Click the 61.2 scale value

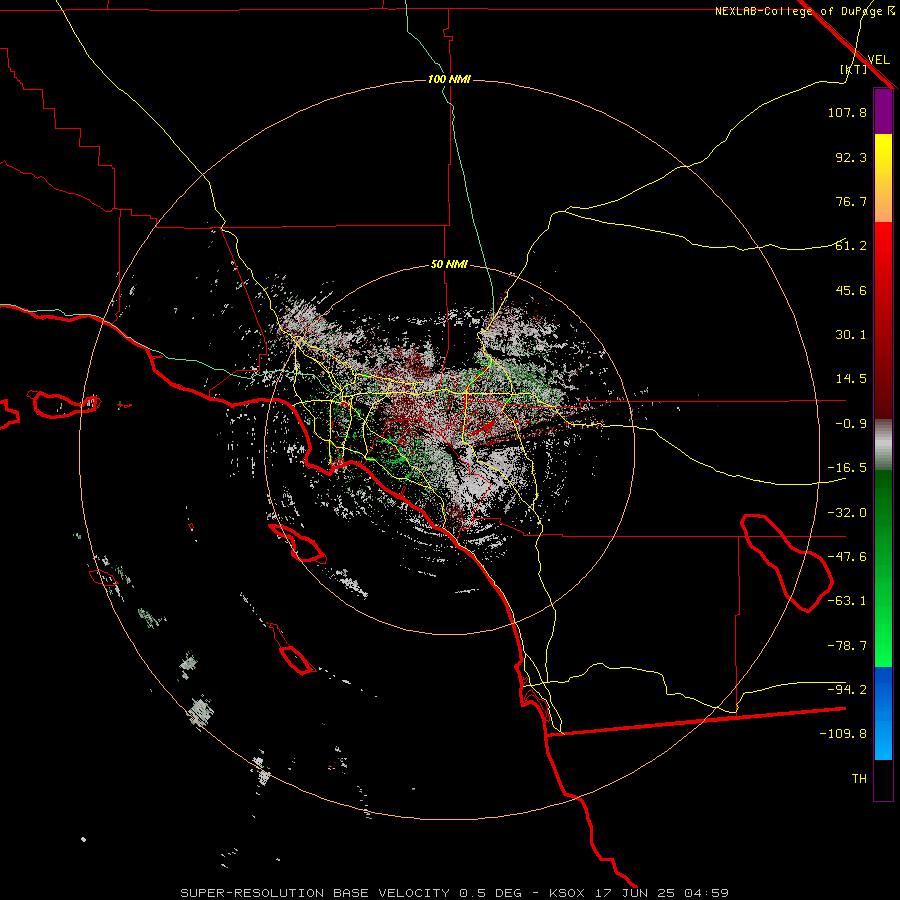pyautogui.click(x=851, y=246)
